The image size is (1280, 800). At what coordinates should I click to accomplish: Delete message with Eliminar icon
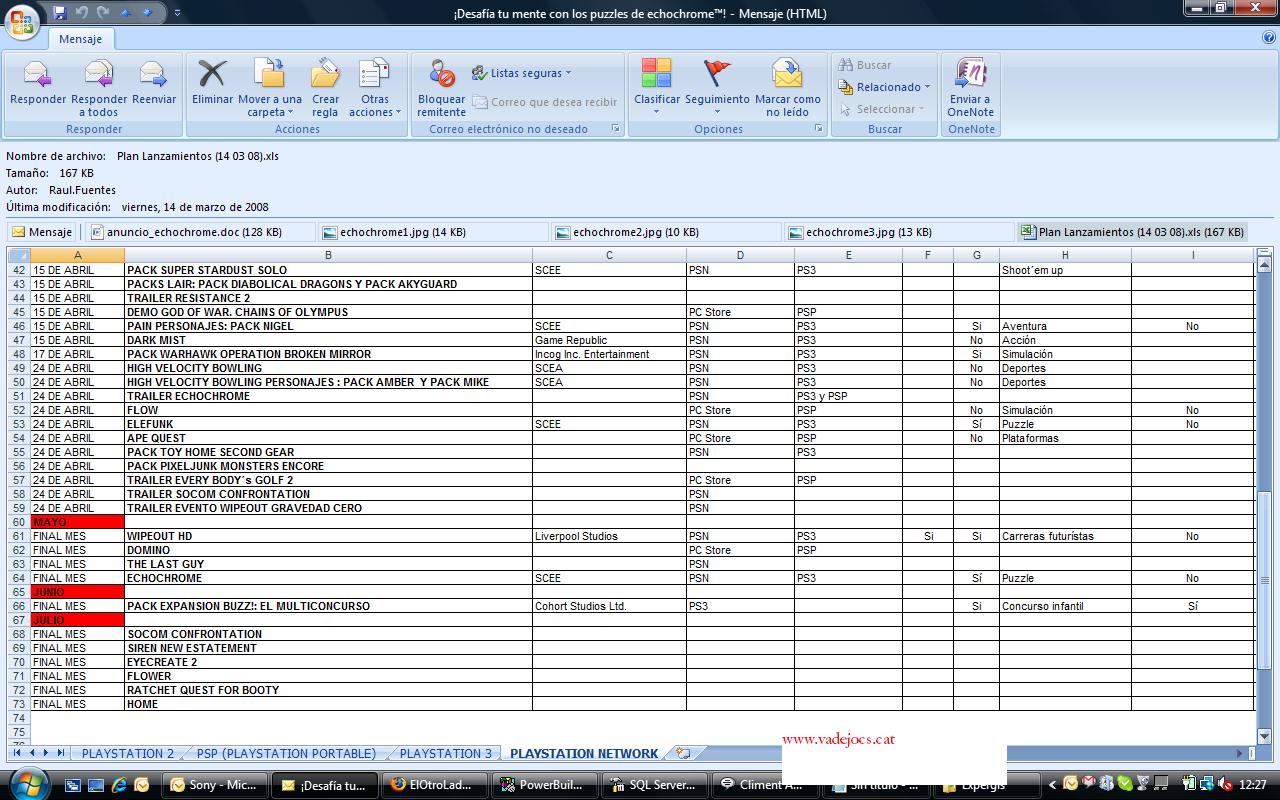tap(212, 76)
